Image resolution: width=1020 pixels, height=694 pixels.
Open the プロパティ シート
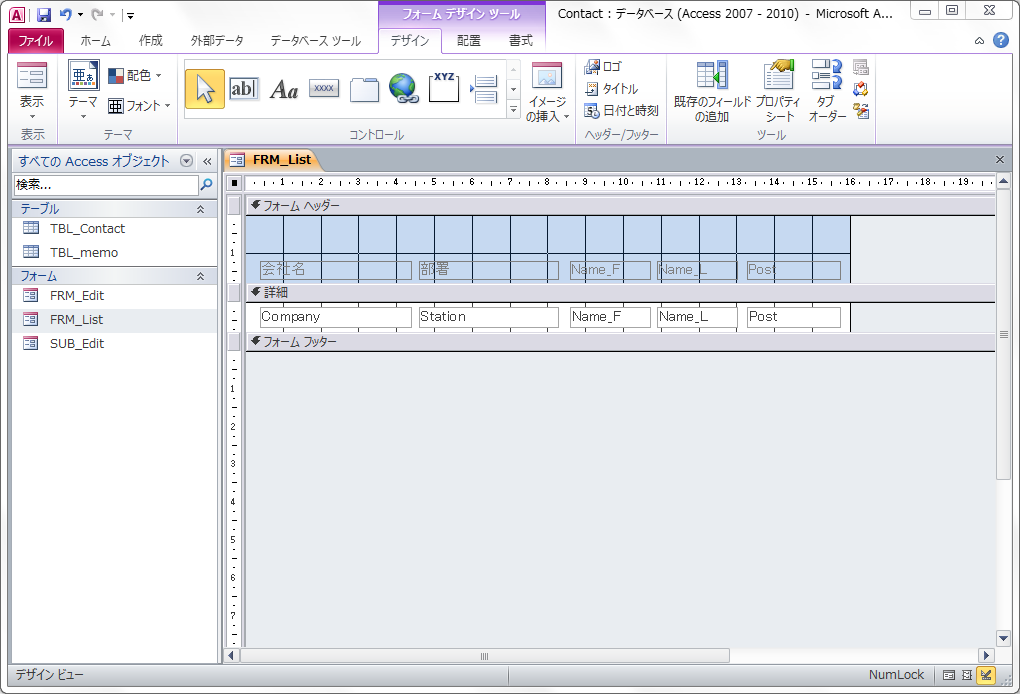(779, 92)
